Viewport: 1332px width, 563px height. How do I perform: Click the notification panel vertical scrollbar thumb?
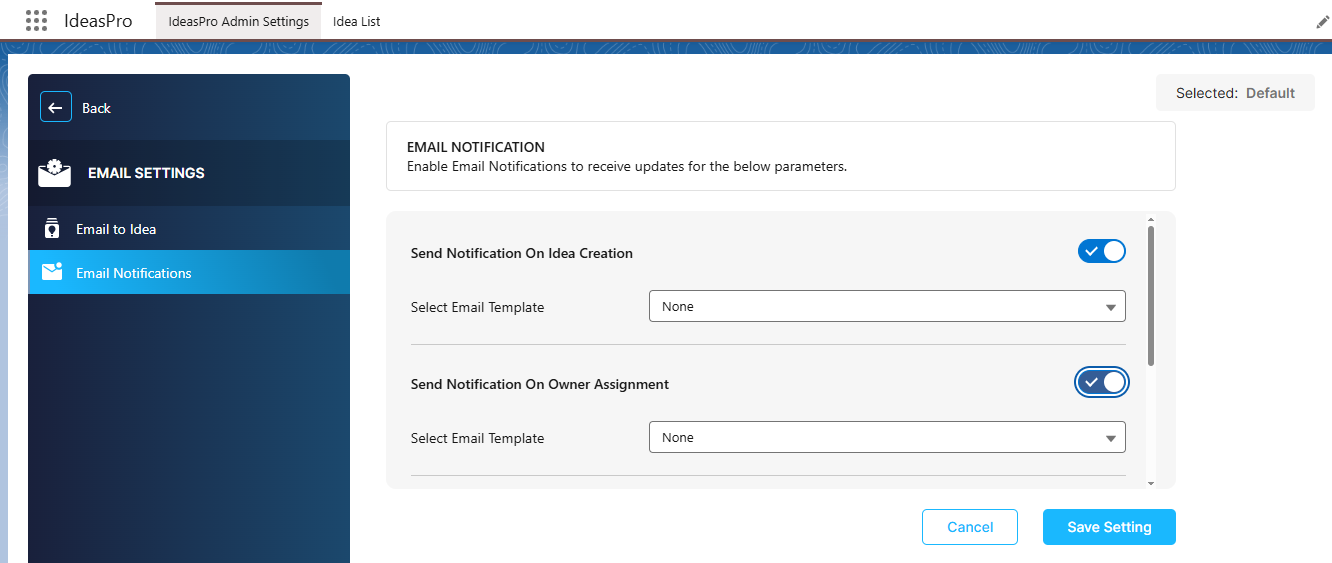click(x=1151, y=295)
